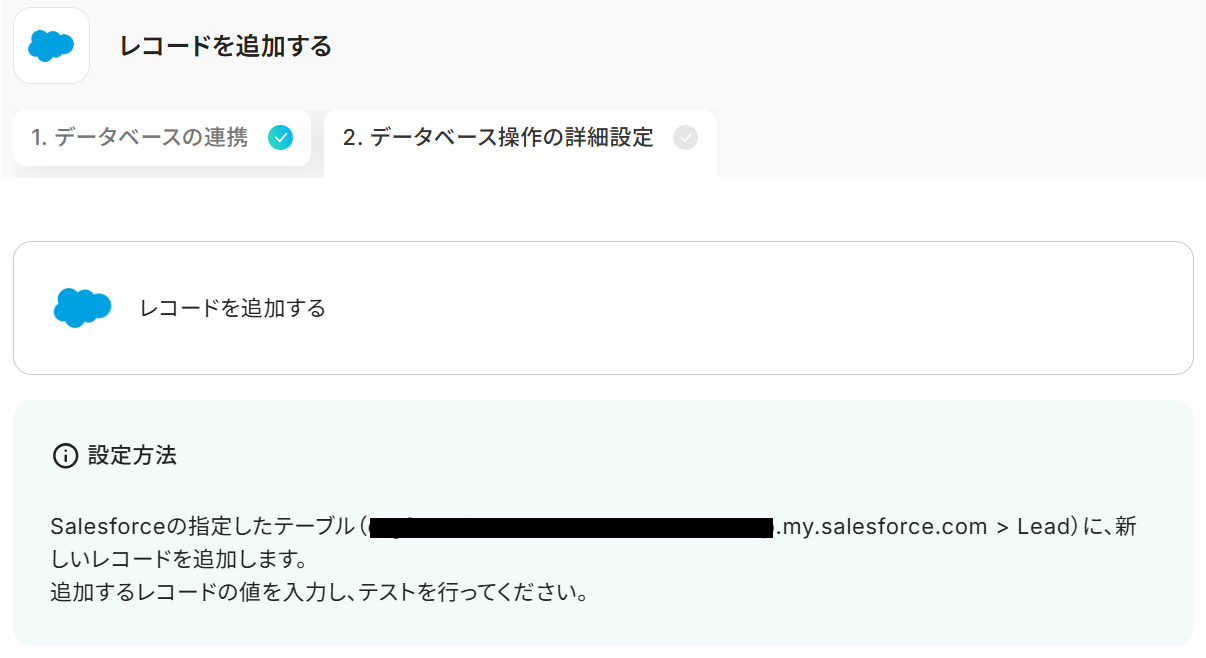The height and width of the screenshot is (658, 1206).
Task: Click the info icon beside 設定方法
Action: [65, 456]
